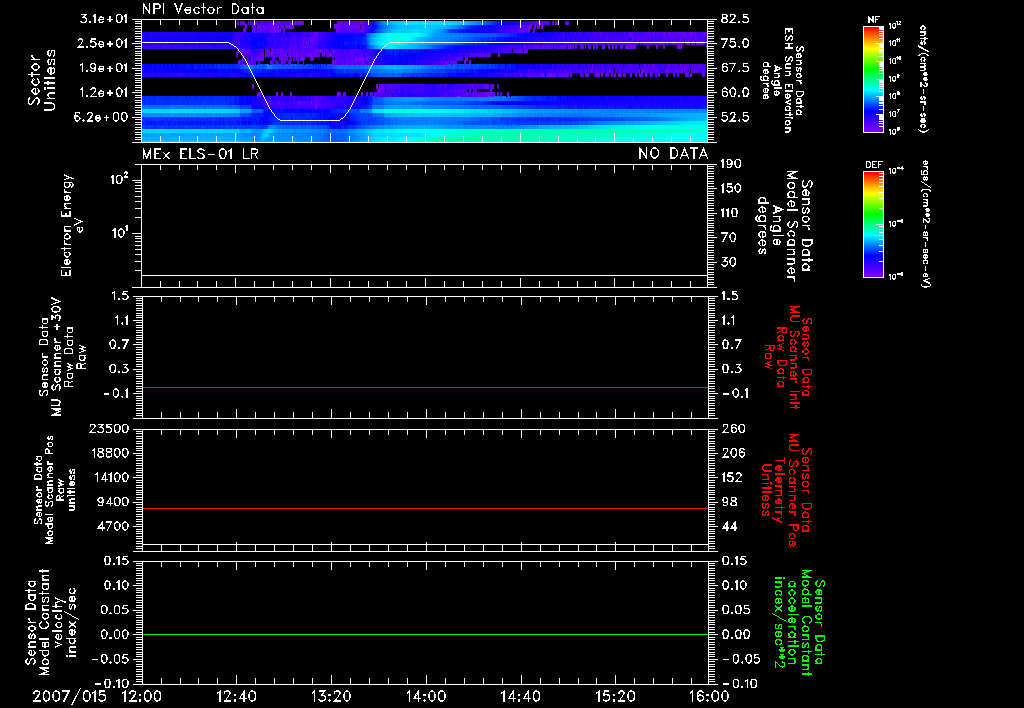This screenshot has height=708, width=1024.
Task: Click the MEx ELS-01 LR panel label
Action: pos(200,153)
